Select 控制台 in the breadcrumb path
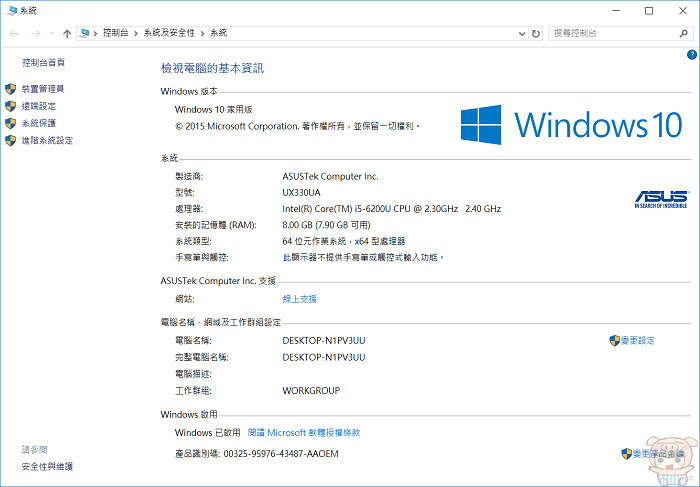This screenshot has width=700, height=487. [116, 33]
